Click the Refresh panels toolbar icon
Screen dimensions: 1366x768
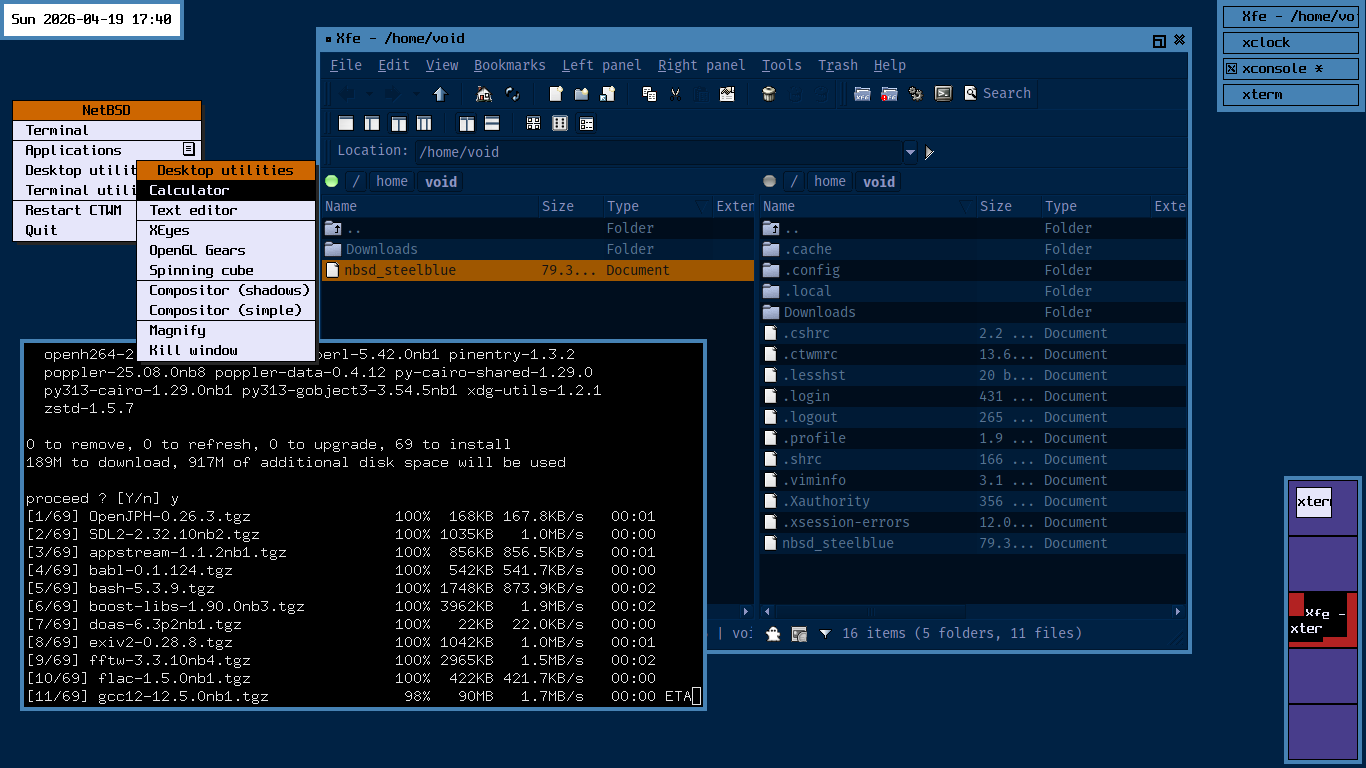(512, 94)
